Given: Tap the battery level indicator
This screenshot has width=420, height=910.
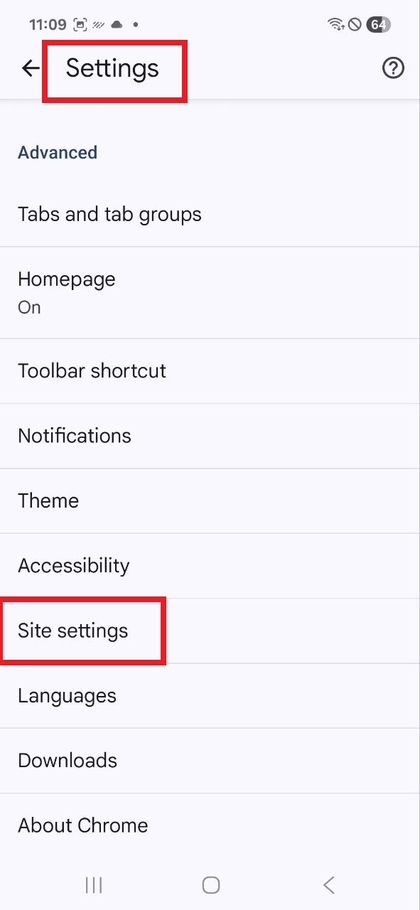Looking at the screenshot, I should point(378,24).
